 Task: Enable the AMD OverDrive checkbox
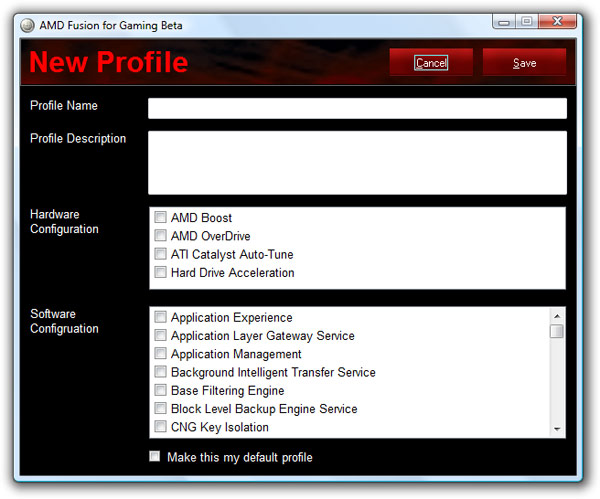pyautogui.click(x=160, y=235)
